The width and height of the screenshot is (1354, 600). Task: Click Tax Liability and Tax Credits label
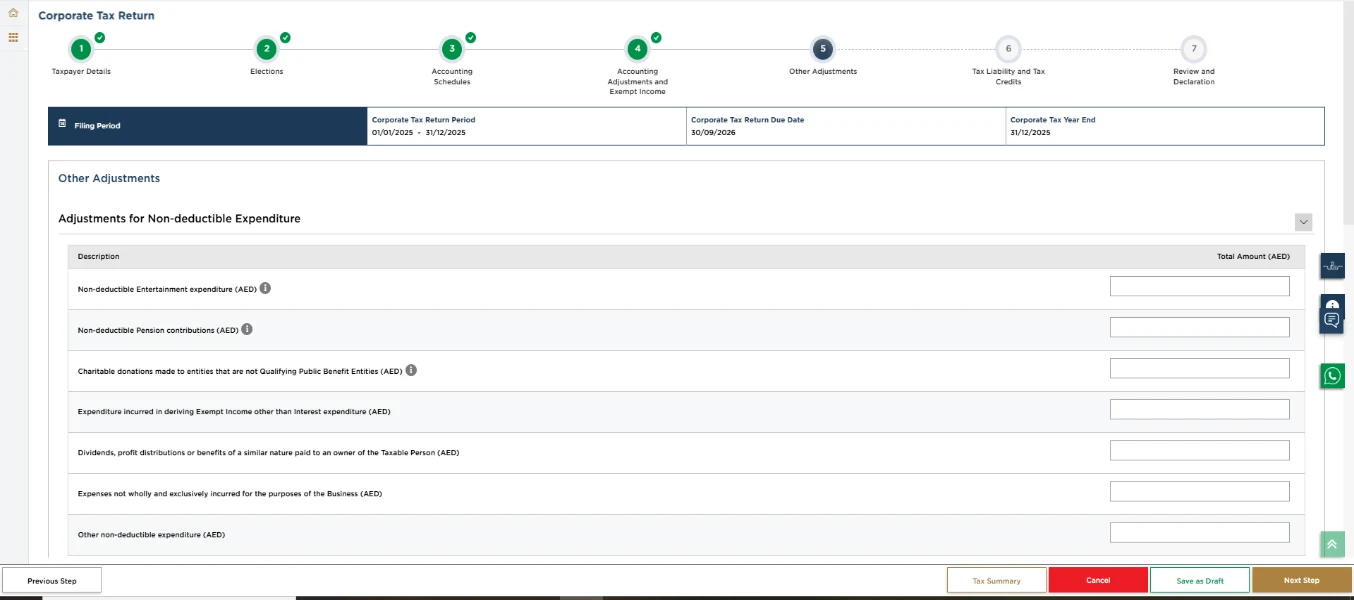click(1008, 77)
